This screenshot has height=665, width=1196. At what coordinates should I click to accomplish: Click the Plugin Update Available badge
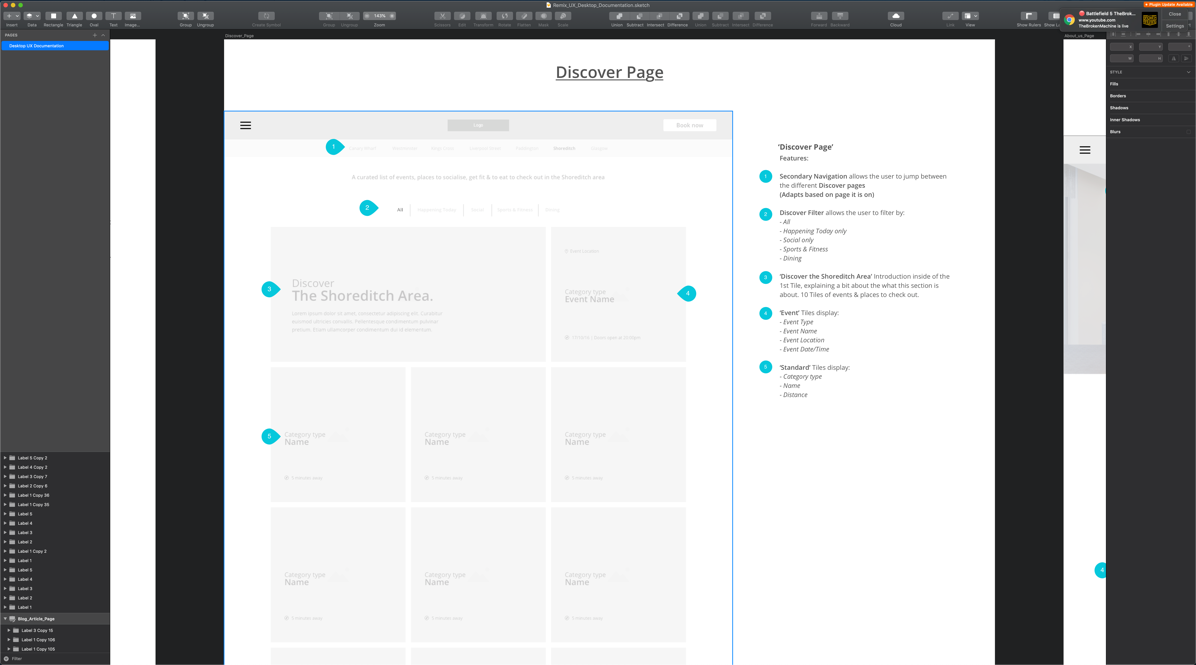pyautogui.click(x=1168, y=5)
